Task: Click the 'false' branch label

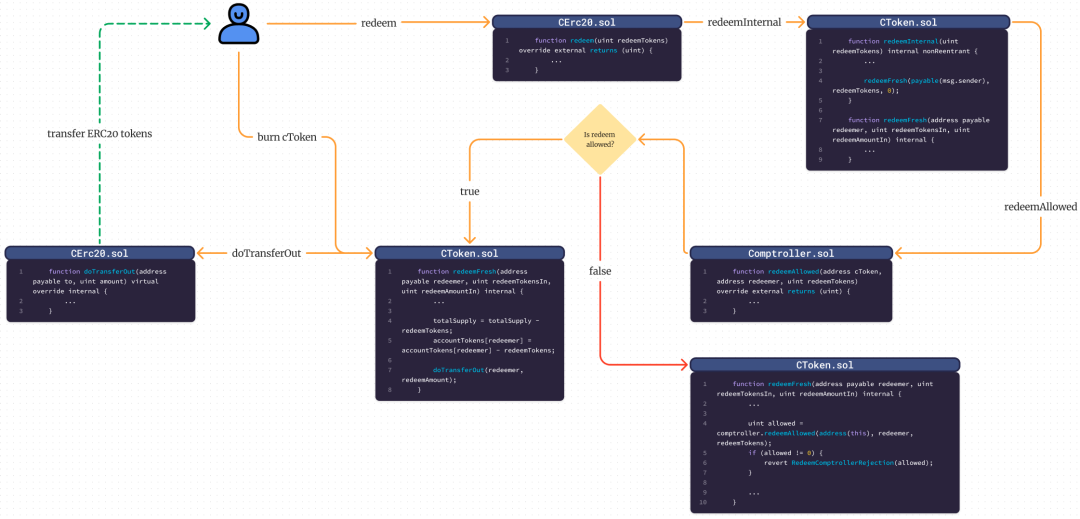Action: pyautogui.click(x=600, y=271)
